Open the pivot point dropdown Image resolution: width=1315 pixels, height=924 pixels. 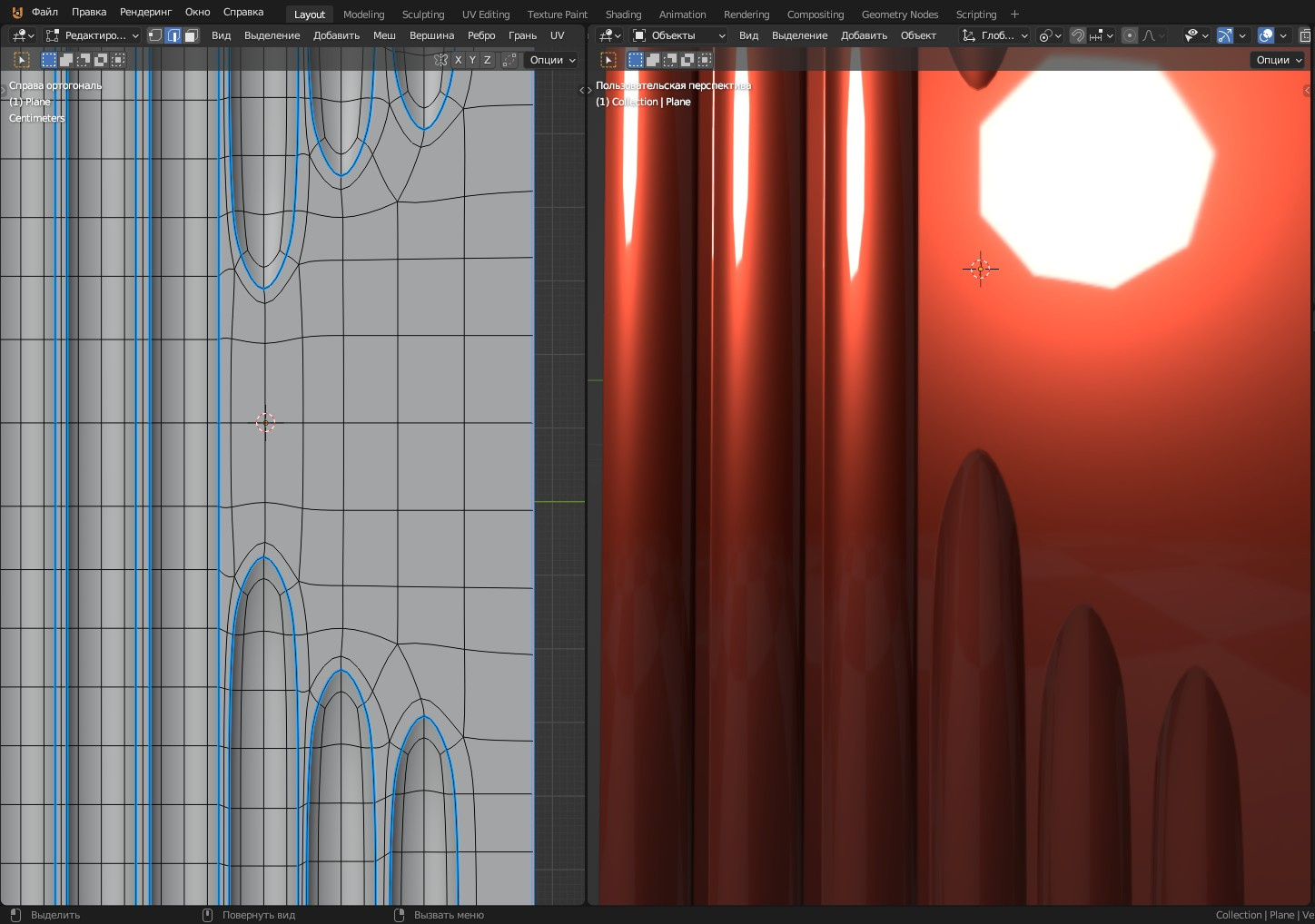[x=1050, y=35]
